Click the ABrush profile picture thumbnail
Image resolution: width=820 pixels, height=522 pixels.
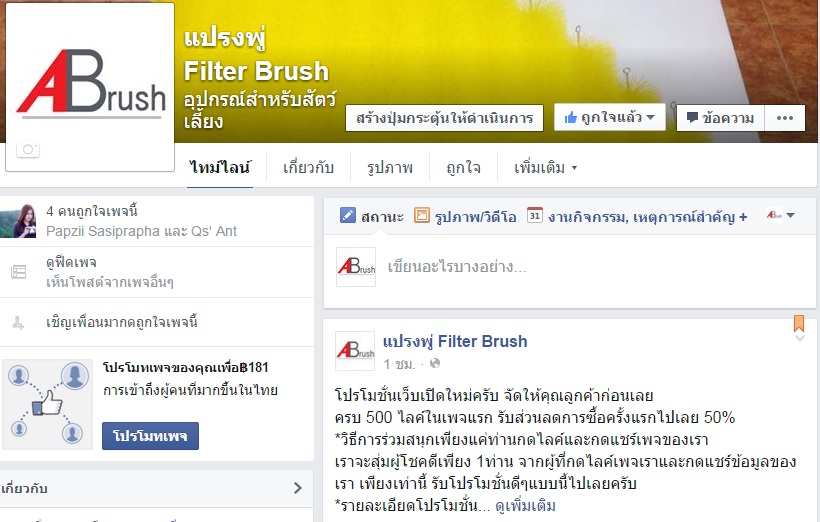pos(89,87)
